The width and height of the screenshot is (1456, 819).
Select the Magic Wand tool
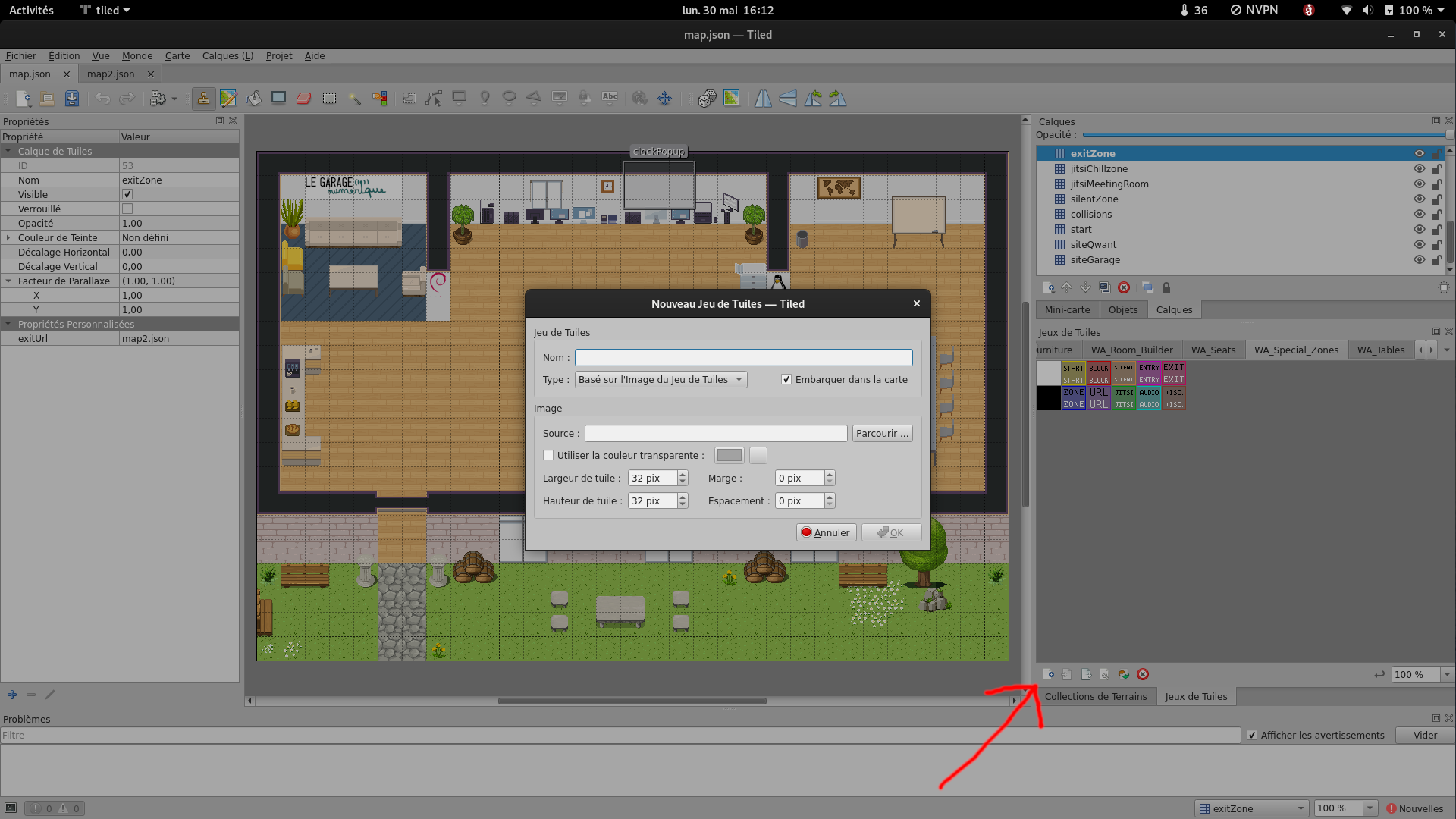[x=354, y=99]
